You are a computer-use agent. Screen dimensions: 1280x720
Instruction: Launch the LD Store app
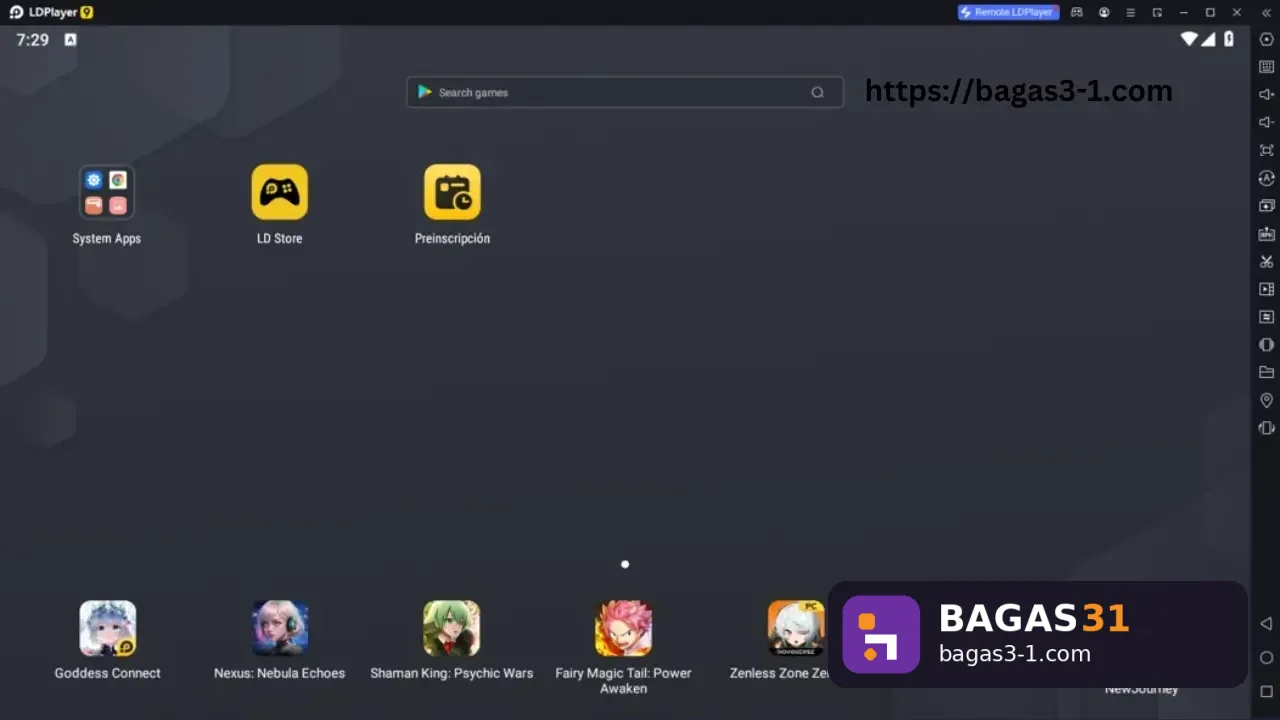pos(280,192)
